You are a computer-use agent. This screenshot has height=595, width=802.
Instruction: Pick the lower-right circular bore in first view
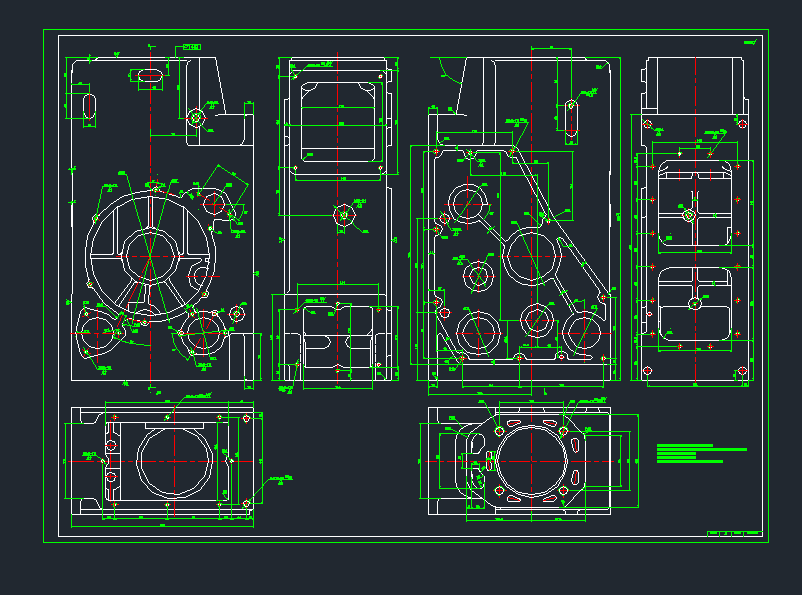[x=207, y=332]
